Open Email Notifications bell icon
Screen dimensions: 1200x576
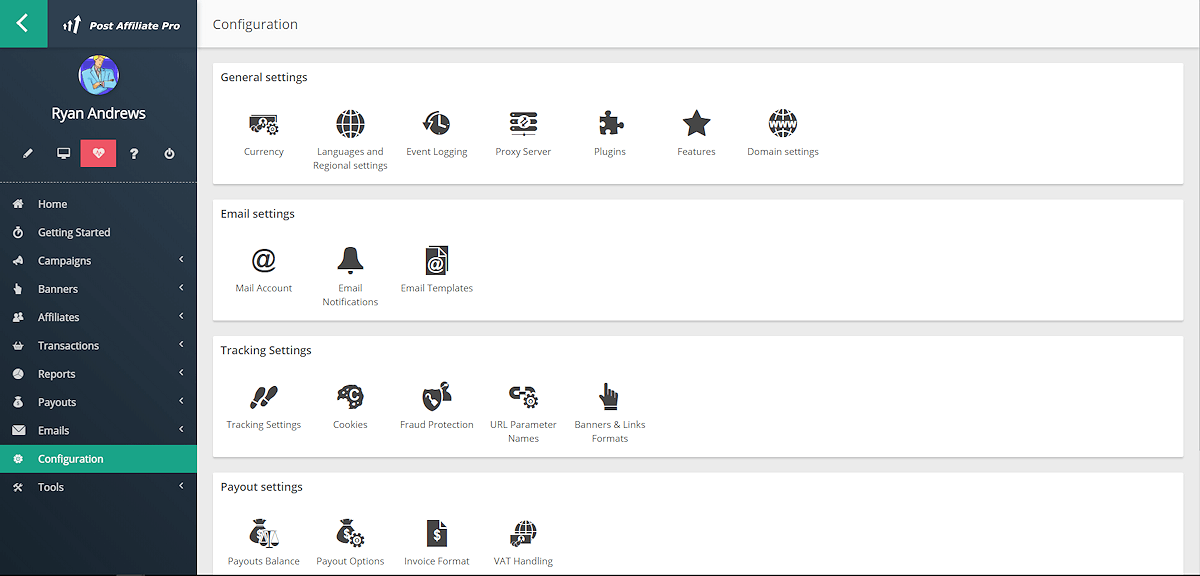point(350,260)
